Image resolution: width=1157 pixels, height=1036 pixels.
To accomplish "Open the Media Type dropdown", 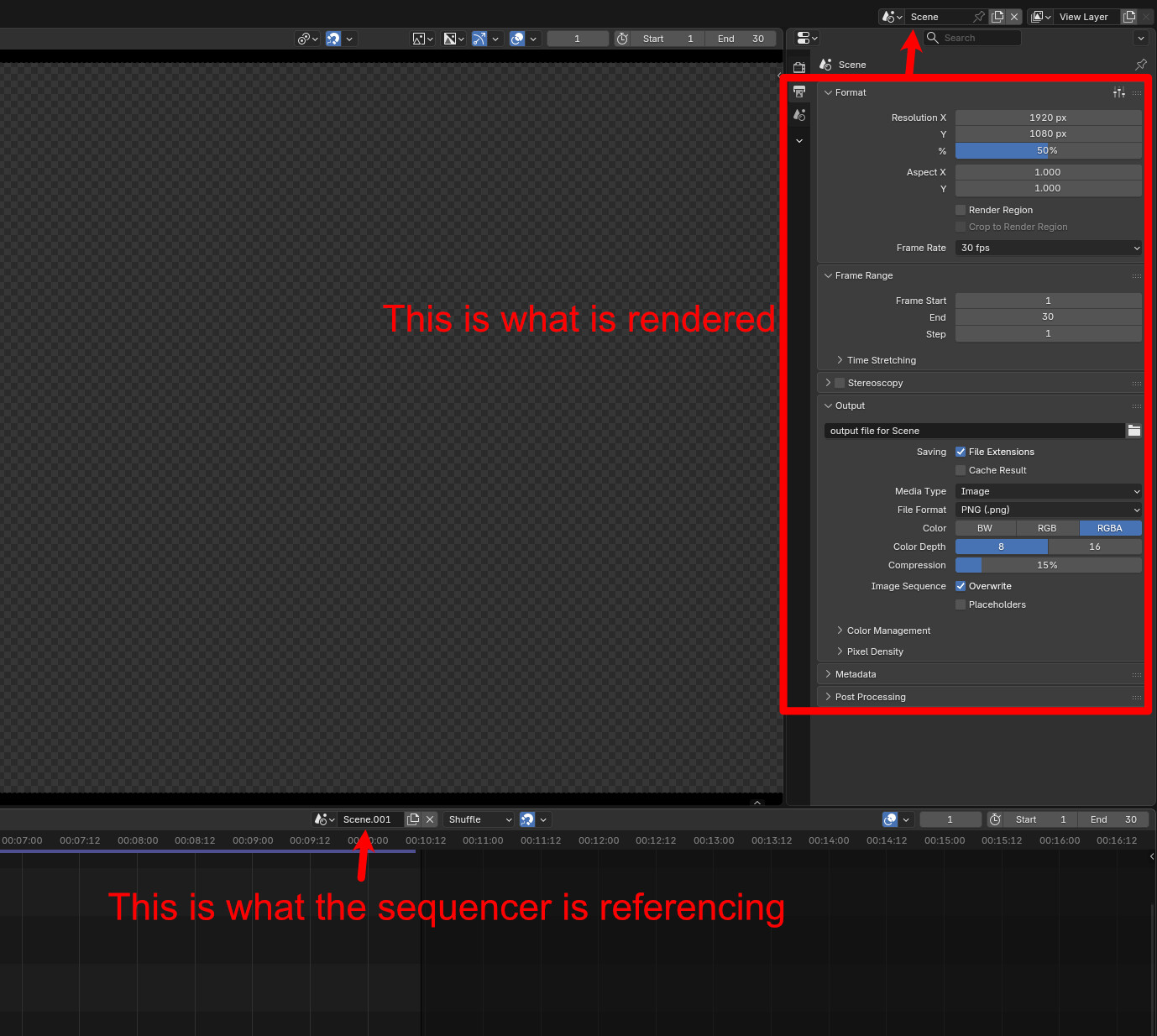I will (x=1049, y=491).
